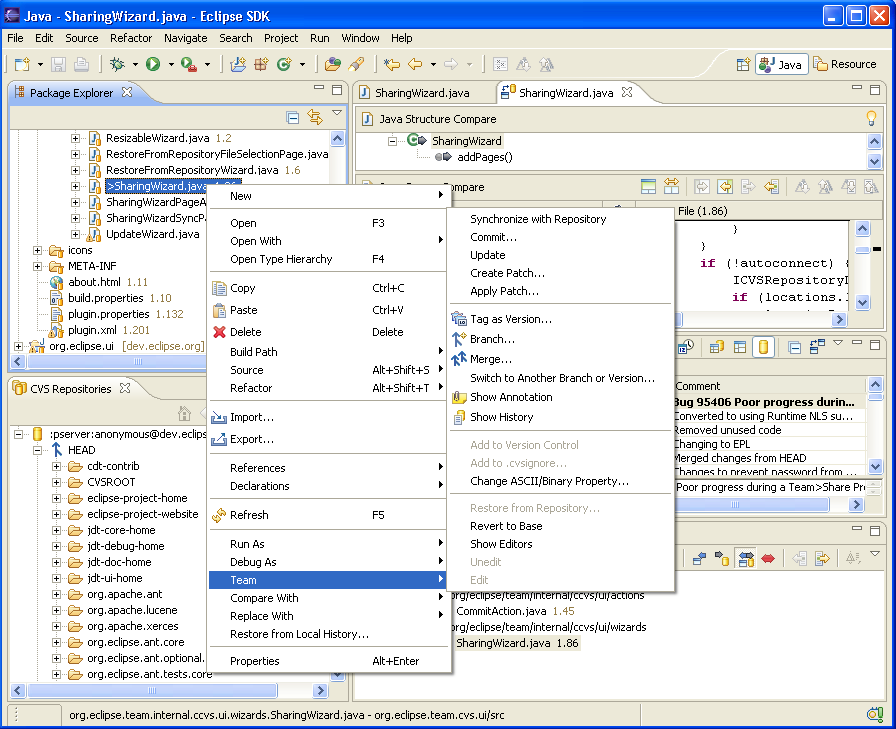Expand the META-INF folder node
The height and width of the screenshot is (729, 896).
click(x=37, y=266)
